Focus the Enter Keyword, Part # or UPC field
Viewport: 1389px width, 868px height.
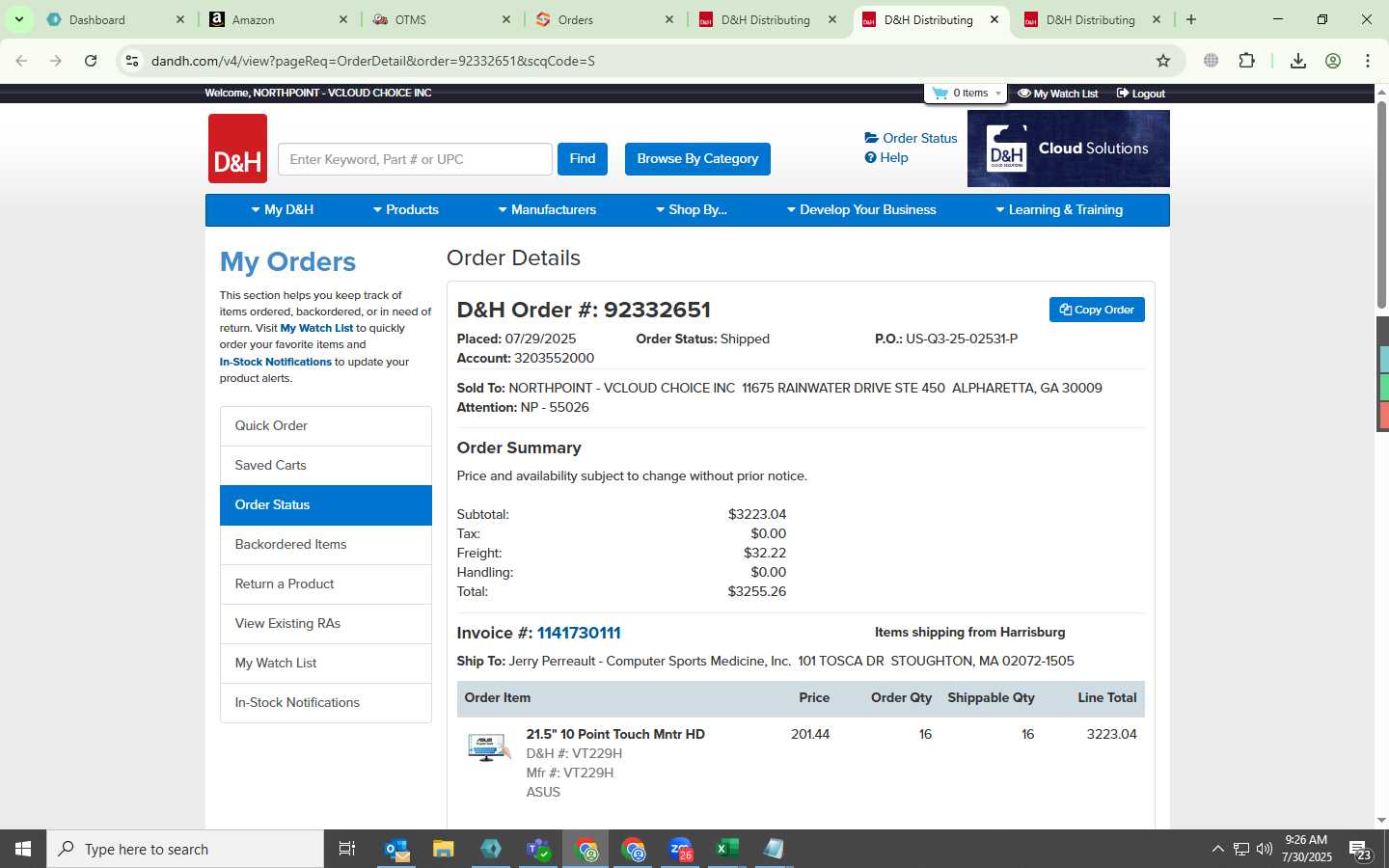point(415,159)
